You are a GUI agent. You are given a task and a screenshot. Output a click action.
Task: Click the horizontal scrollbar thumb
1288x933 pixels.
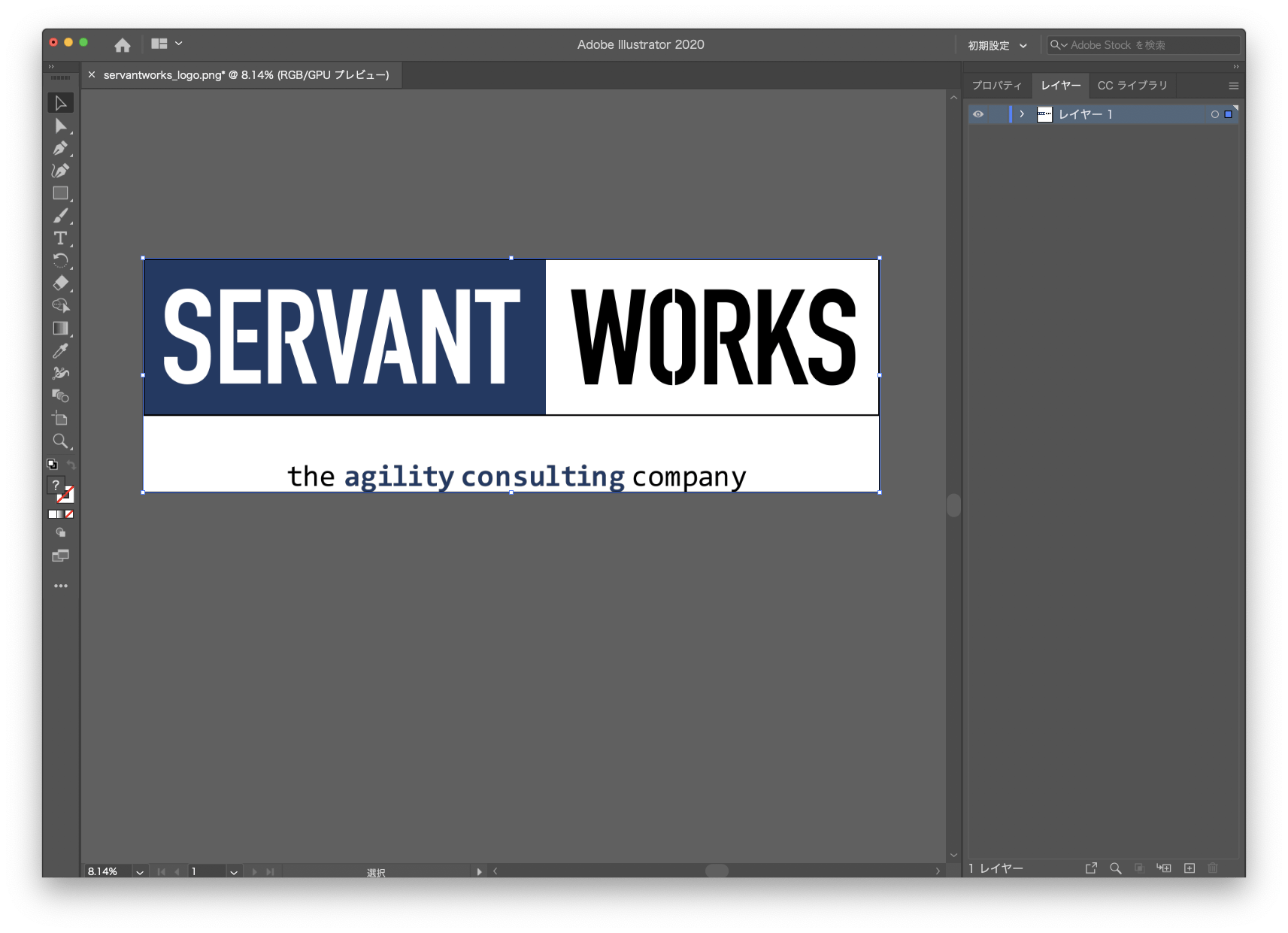click(717, 871)
